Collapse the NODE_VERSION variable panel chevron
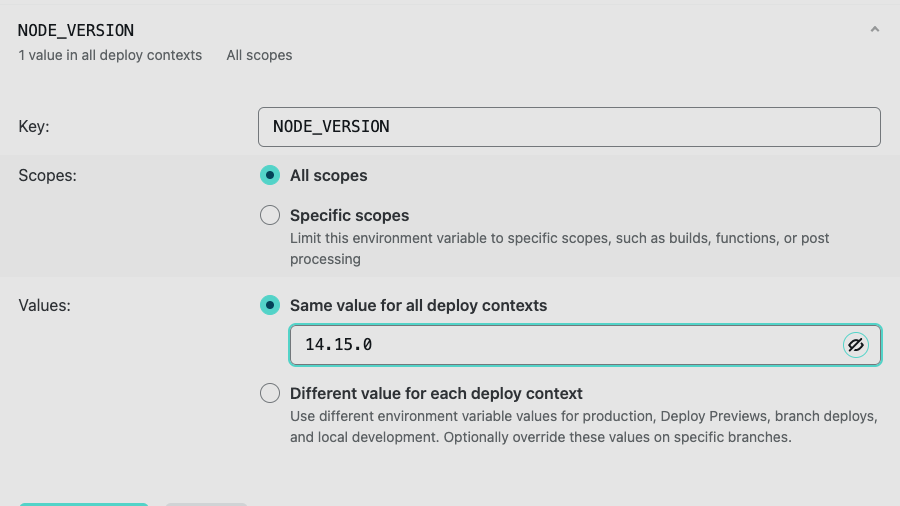Screen dimensions: 900x506 click(874, 30)
